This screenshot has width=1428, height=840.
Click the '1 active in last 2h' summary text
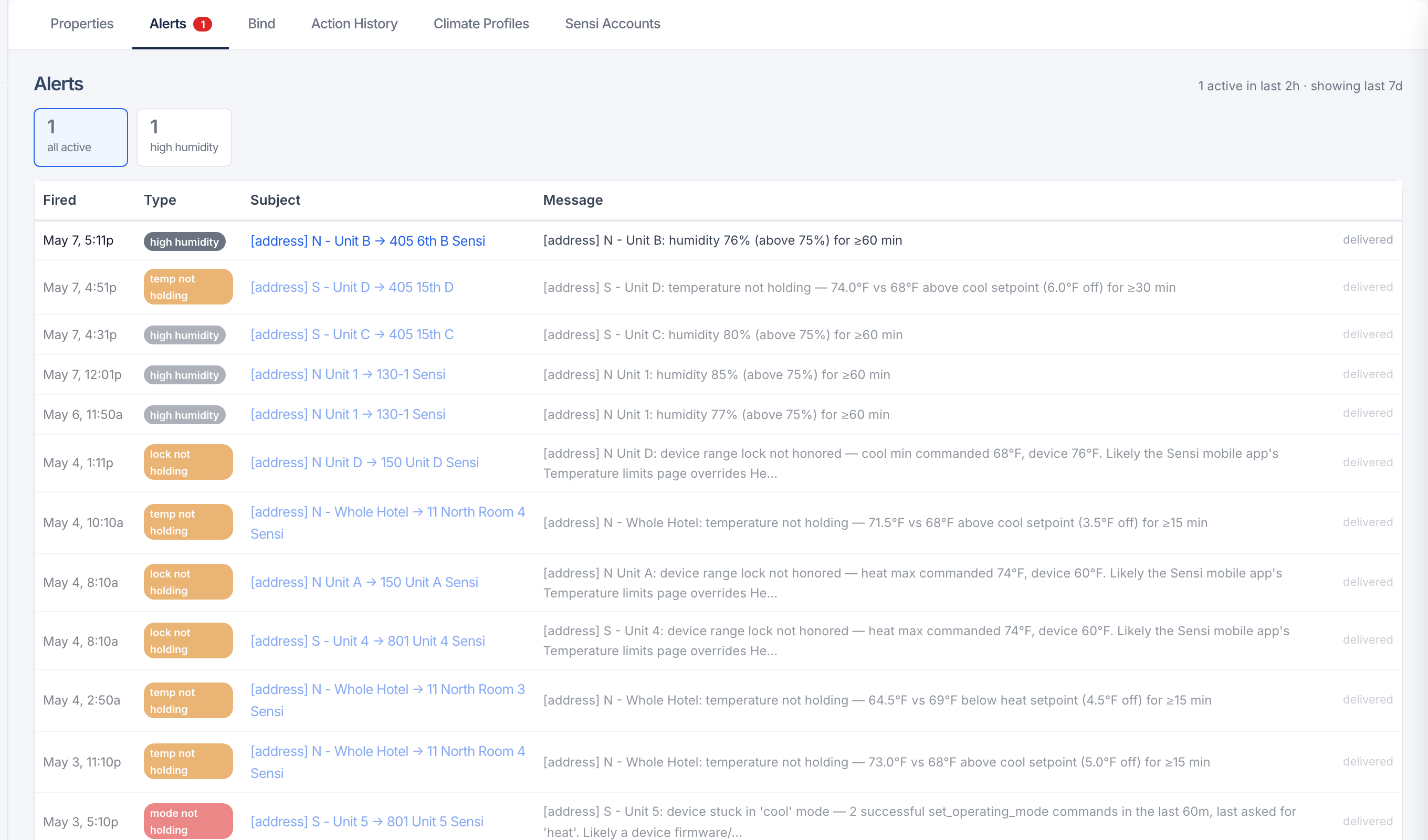coord(1248,86)
